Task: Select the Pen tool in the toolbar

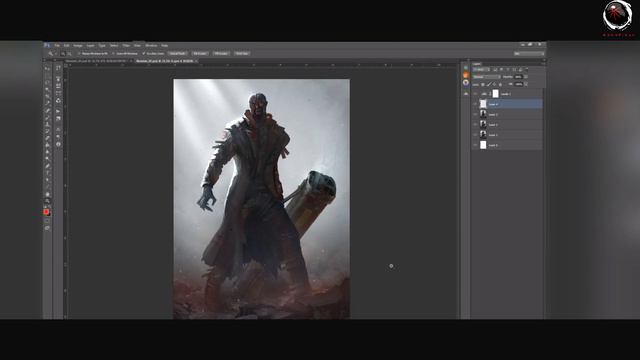Action: 47,166
